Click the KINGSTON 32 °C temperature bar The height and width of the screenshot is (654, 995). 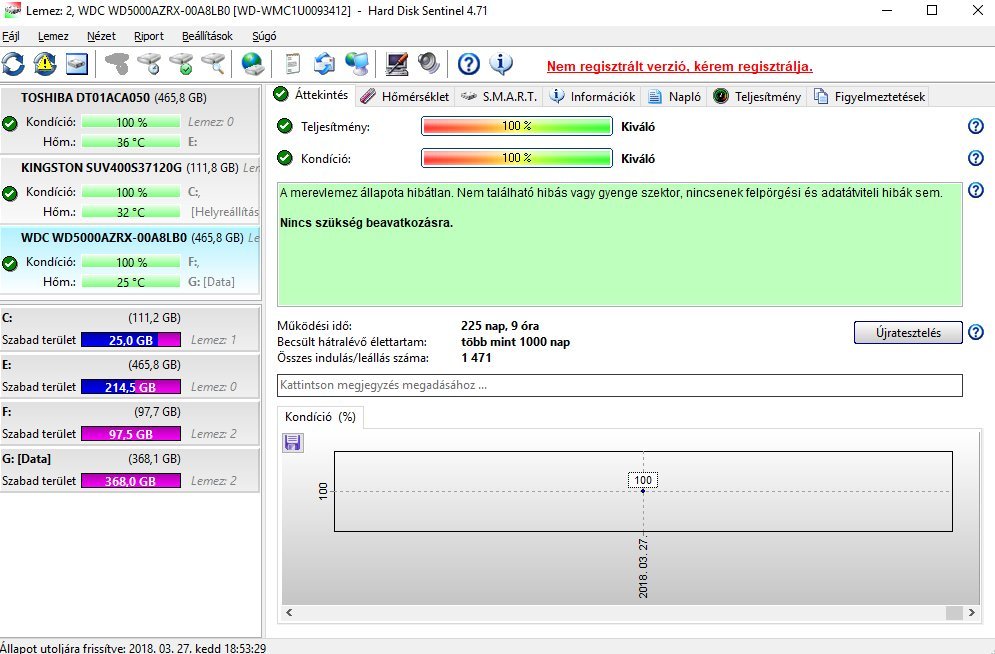[131, 212]
